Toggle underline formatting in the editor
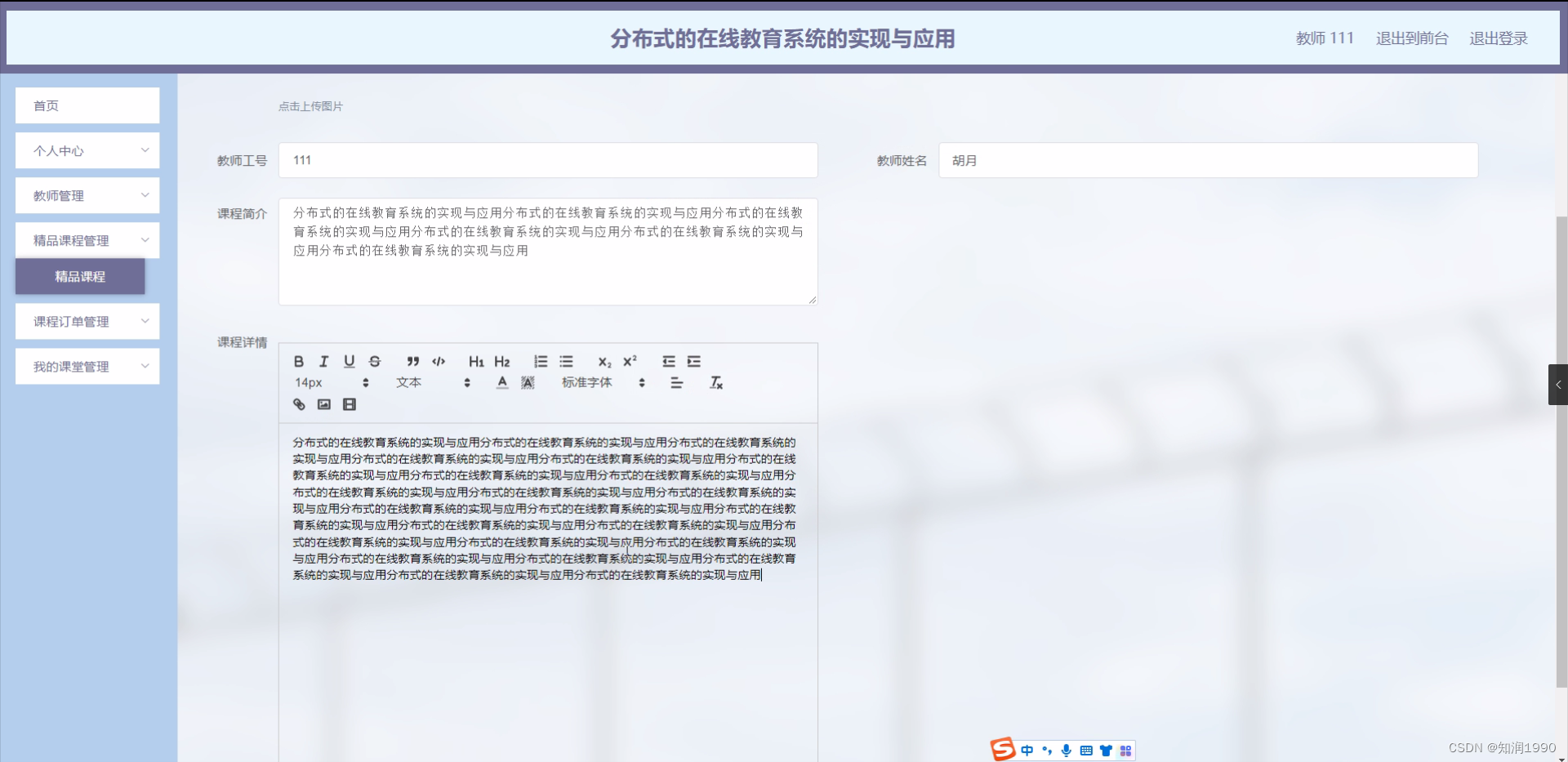This screenshot has height=762, width=1568. (x=349, y=362)
